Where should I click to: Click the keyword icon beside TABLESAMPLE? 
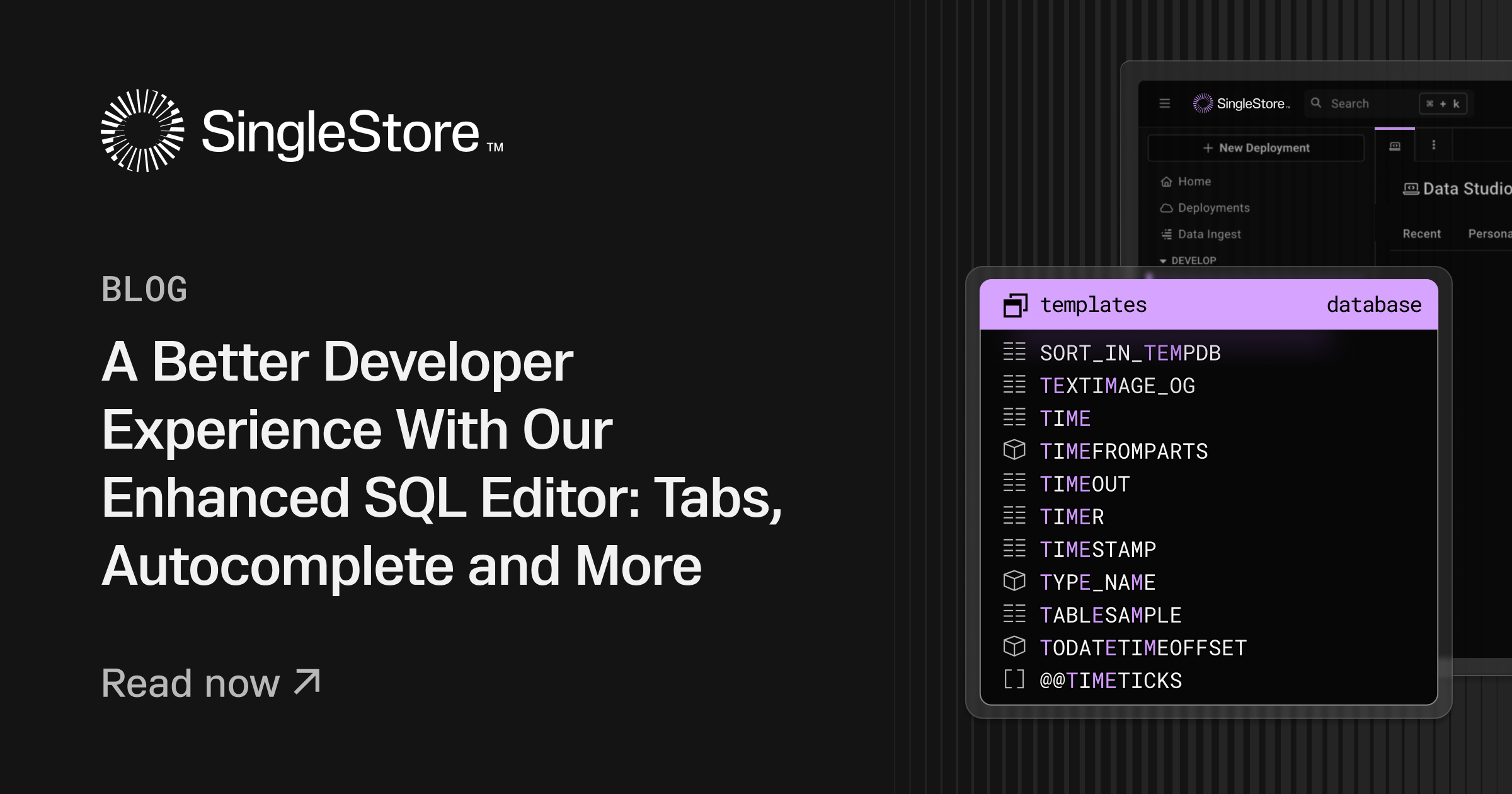1014,613
